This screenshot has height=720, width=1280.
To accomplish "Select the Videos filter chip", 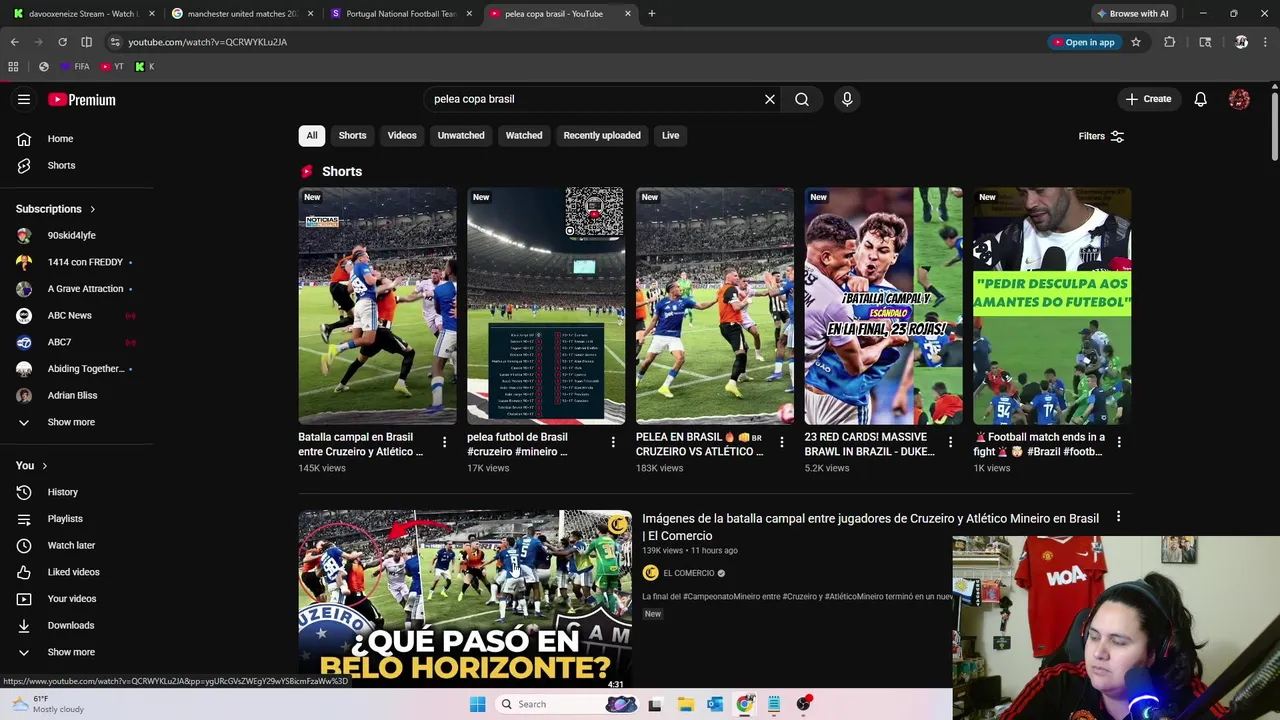I will [x=402, y=136].
